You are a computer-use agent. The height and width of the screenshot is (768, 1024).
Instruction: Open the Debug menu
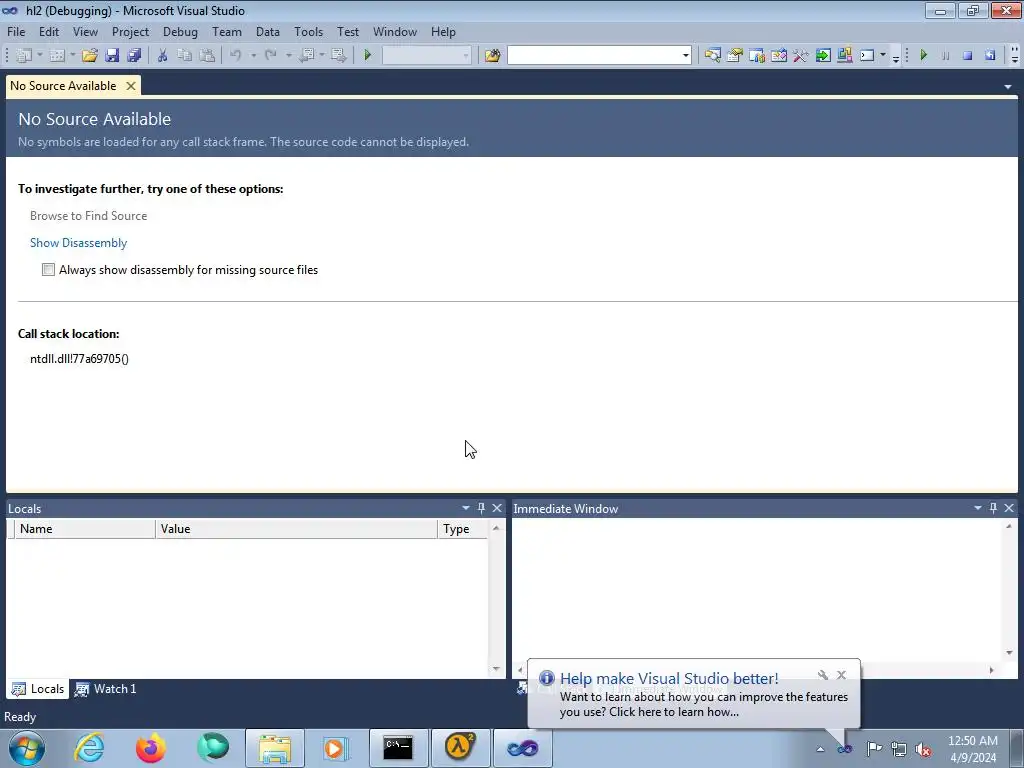pos(180,31)
